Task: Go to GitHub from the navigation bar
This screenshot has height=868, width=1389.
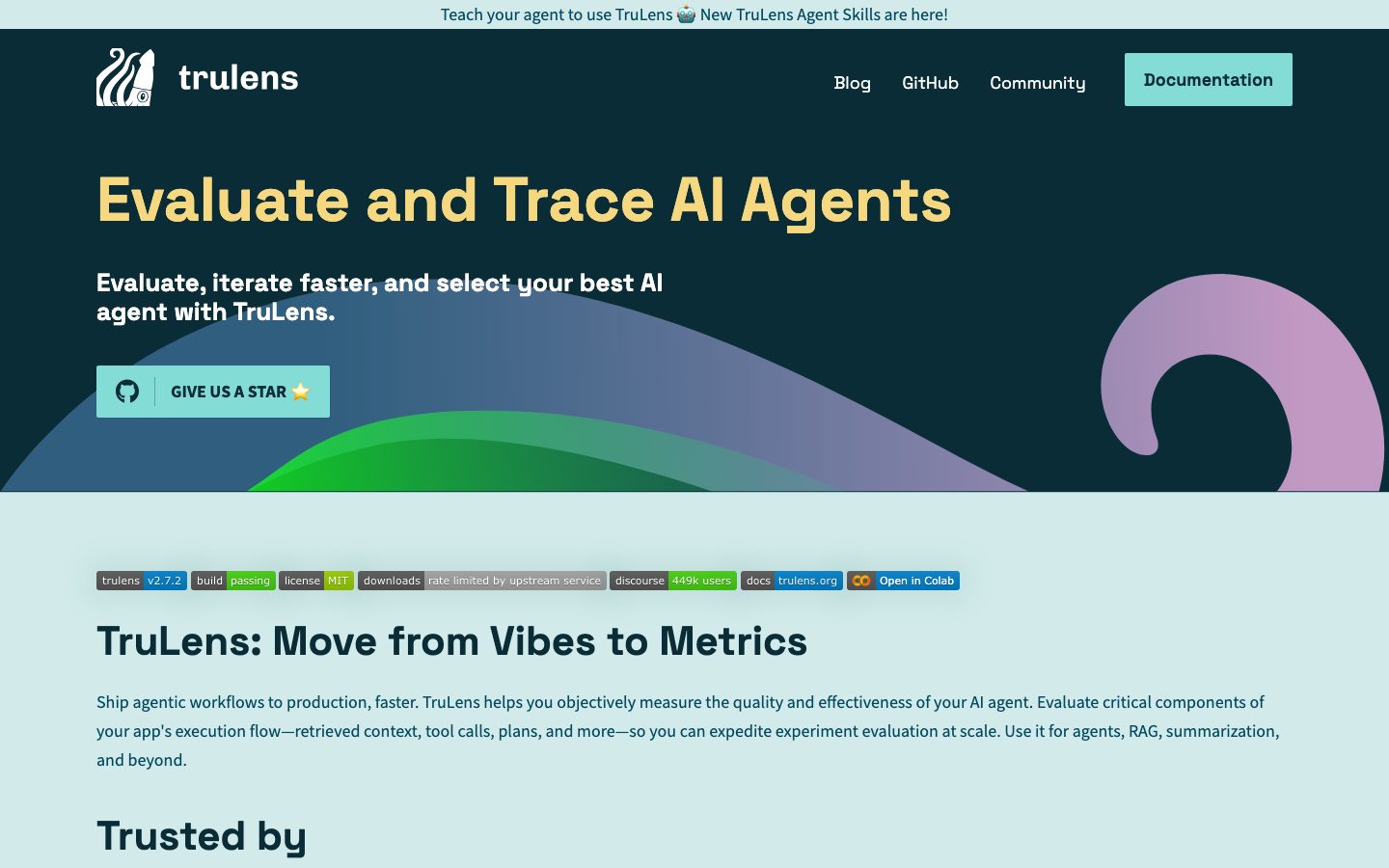Action: [x=930, y=83]
